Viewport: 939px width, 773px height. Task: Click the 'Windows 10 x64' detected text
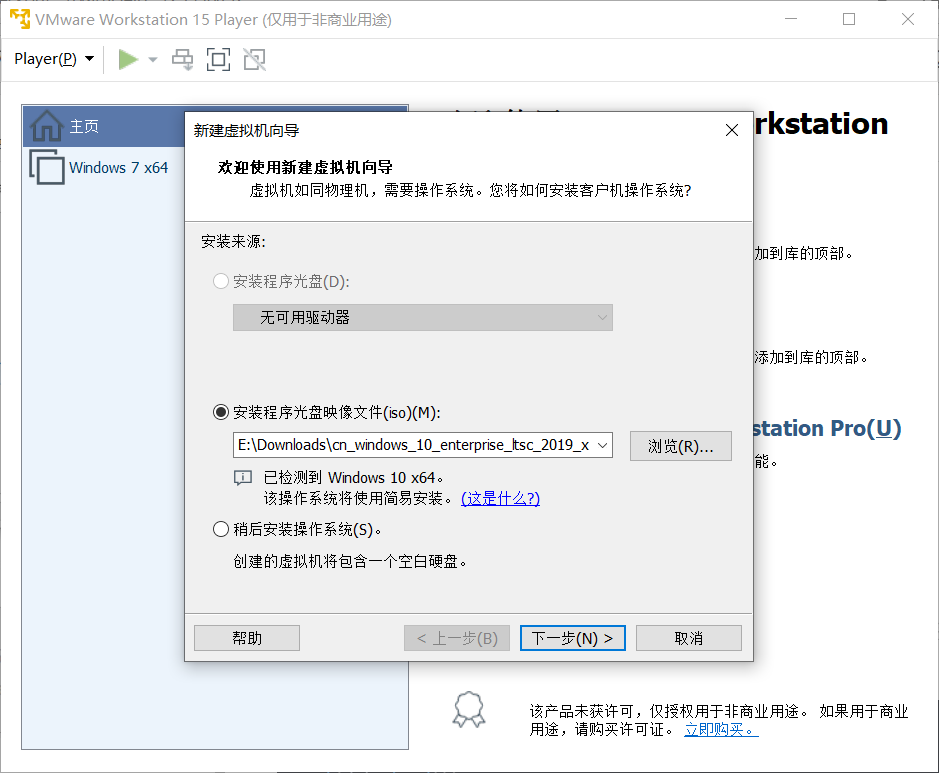[381, 478]
